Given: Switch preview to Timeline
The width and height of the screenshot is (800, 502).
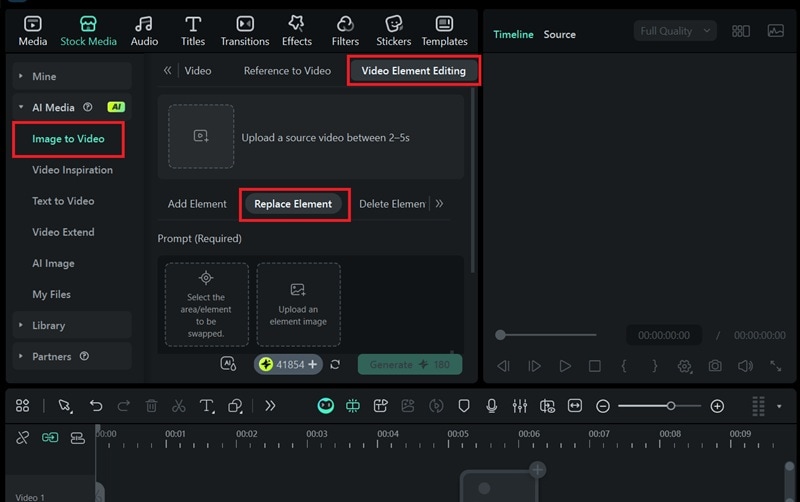Looking at the screenshot, I should pyautogui.click(x=513, y=34).
